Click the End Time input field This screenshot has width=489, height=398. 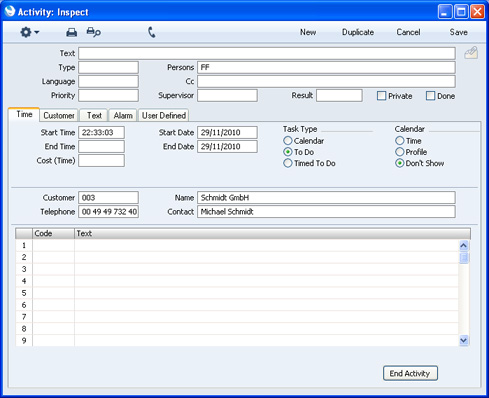tap(102, 146)
